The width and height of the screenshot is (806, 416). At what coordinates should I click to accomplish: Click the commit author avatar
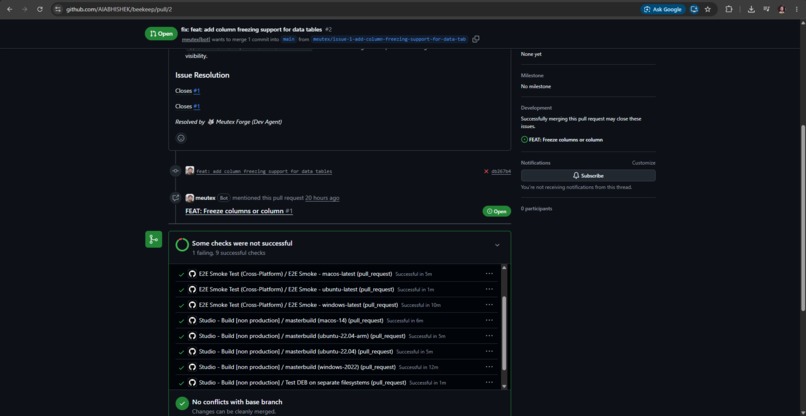190,171
